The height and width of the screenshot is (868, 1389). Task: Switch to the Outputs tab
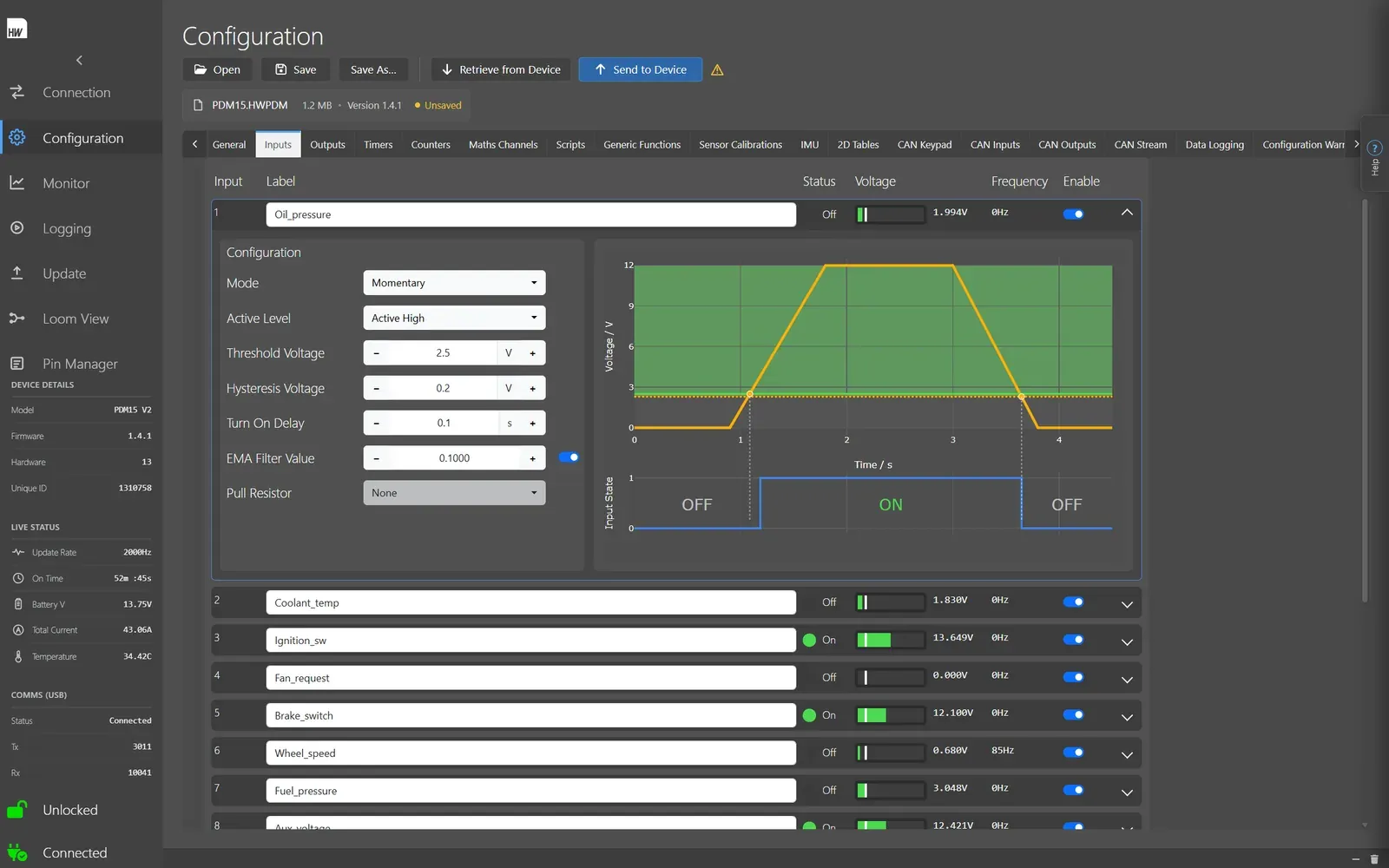click(327, 145)
